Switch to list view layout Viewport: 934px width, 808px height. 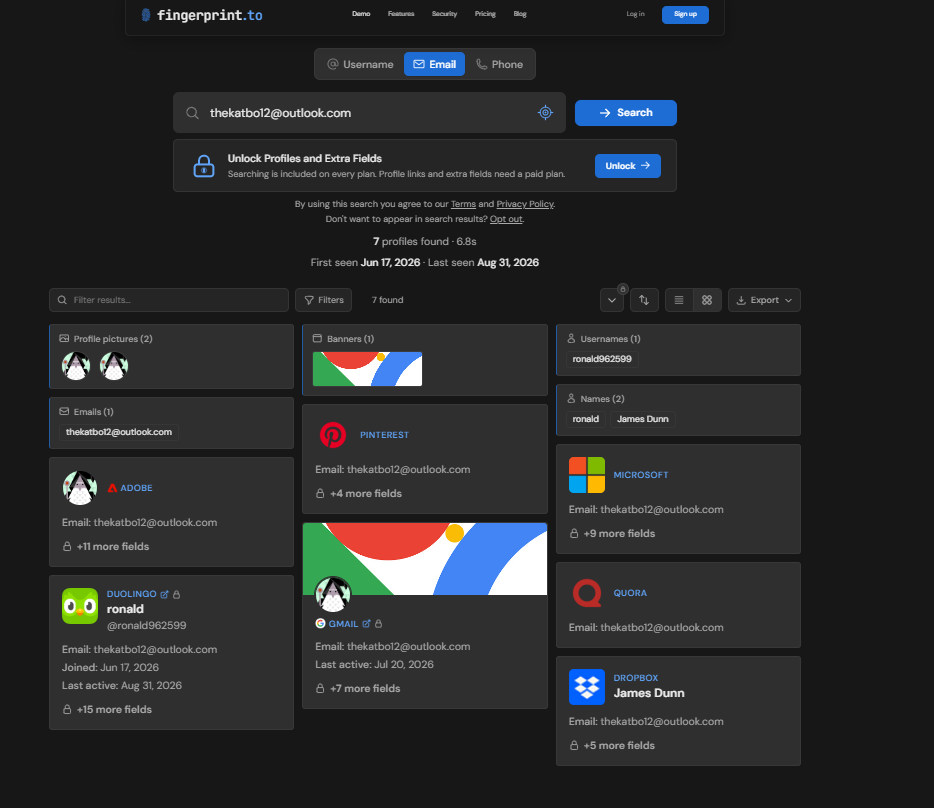pyautogui.click(x=678, y=300)
